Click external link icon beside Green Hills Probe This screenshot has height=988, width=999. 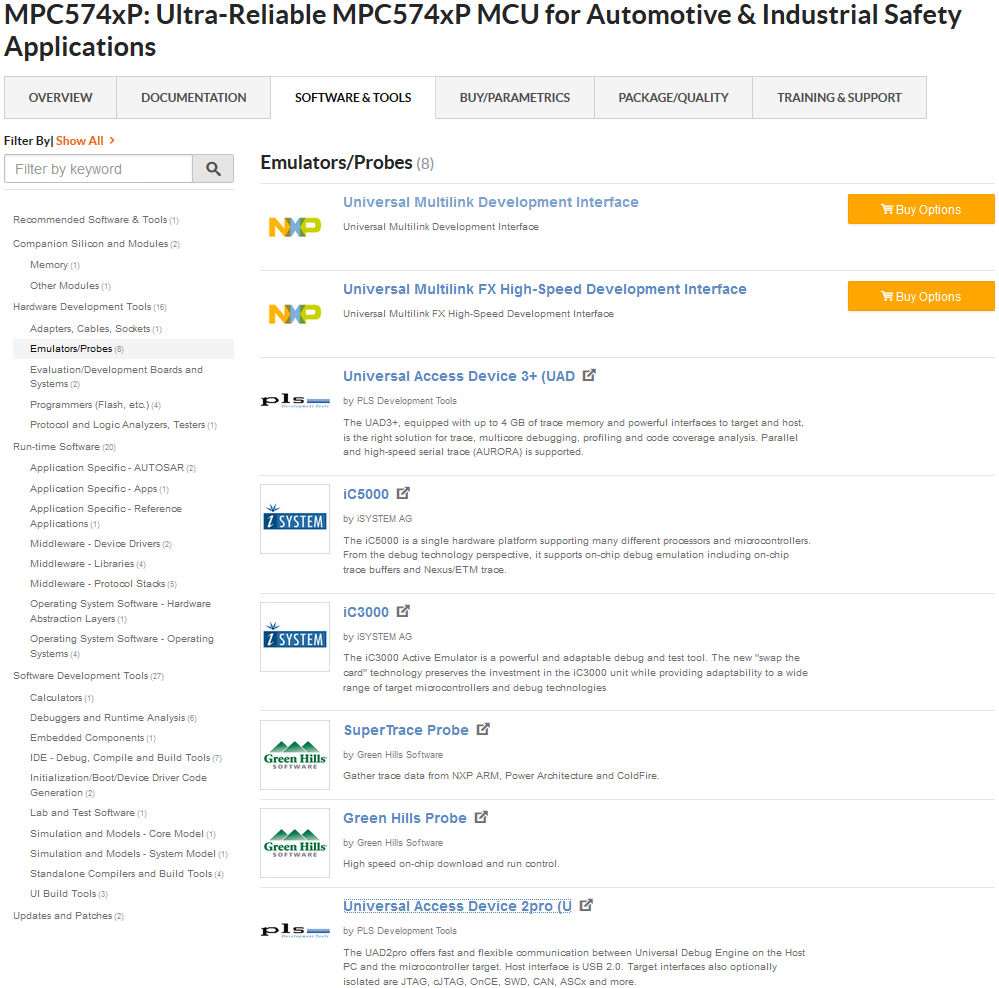[481, 817]
